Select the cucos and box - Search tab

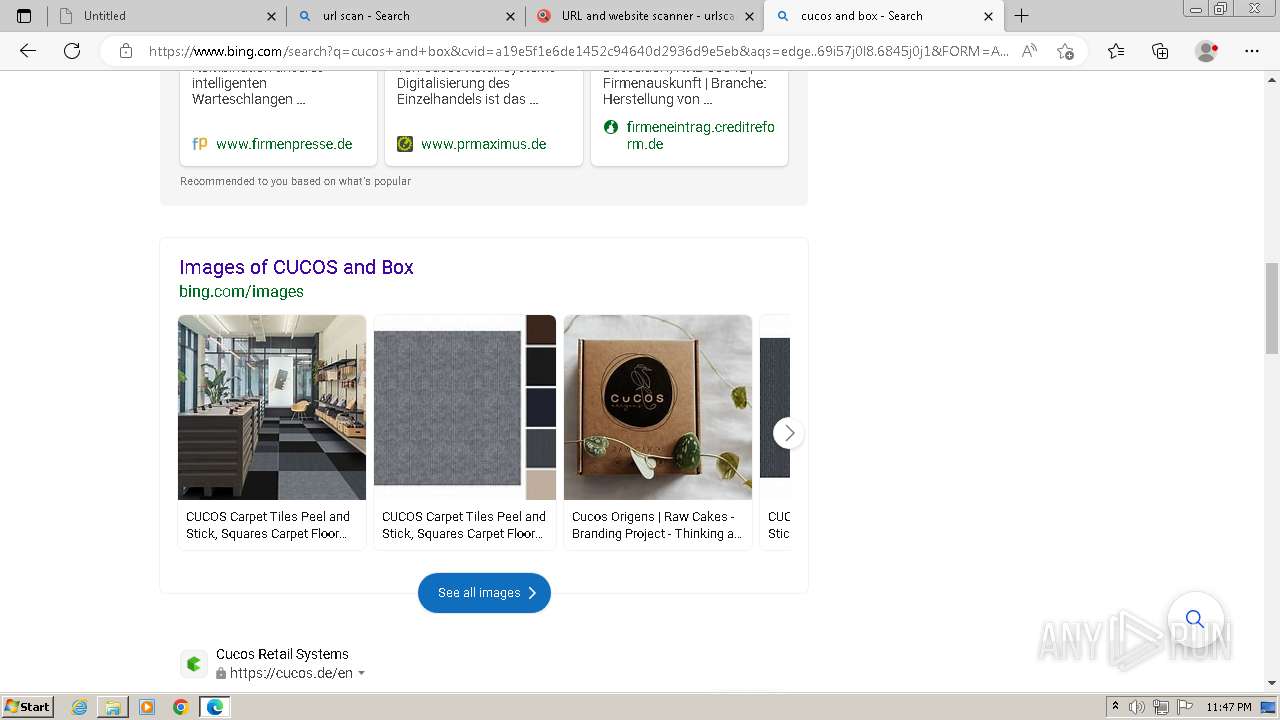884,16
